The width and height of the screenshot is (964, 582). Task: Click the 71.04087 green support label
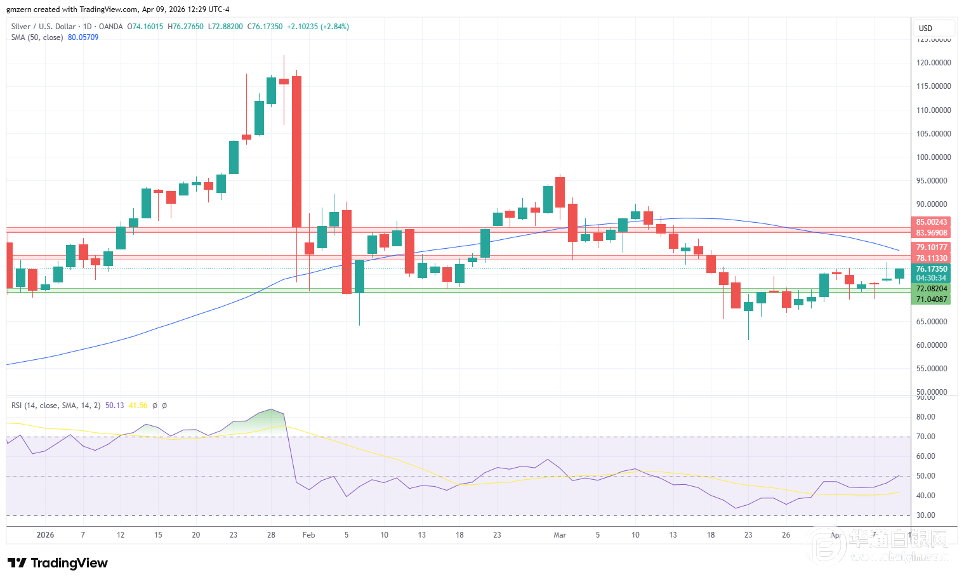point(932,298)
